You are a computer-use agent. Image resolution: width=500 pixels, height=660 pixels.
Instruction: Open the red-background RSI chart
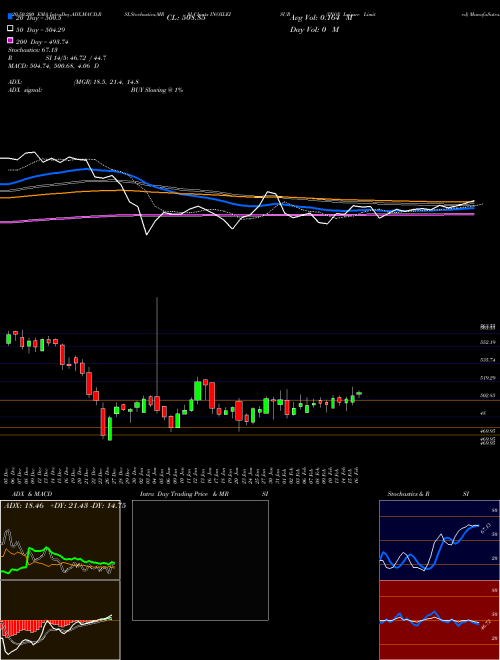[439, 620]
